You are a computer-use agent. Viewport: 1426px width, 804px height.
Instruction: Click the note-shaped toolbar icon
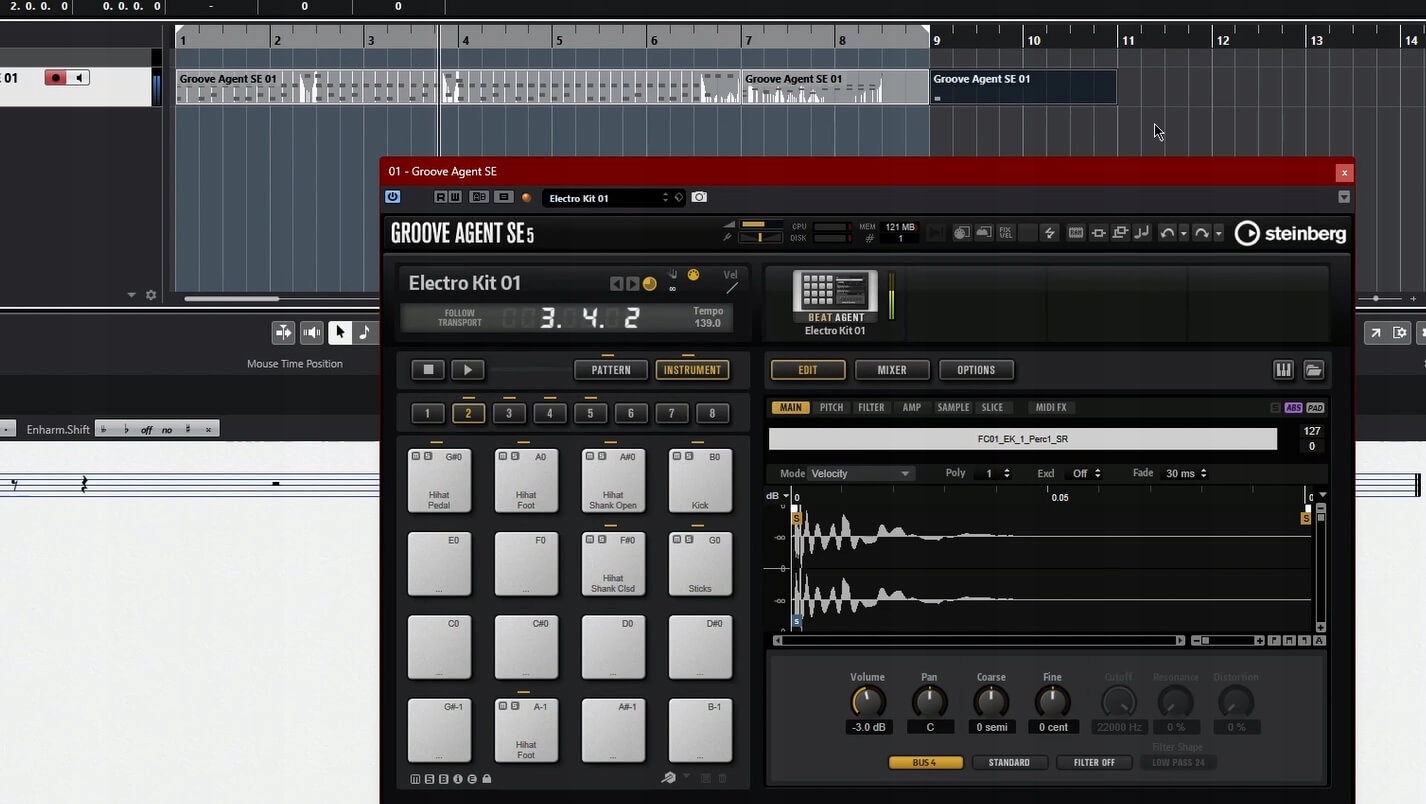point(1142,233)
